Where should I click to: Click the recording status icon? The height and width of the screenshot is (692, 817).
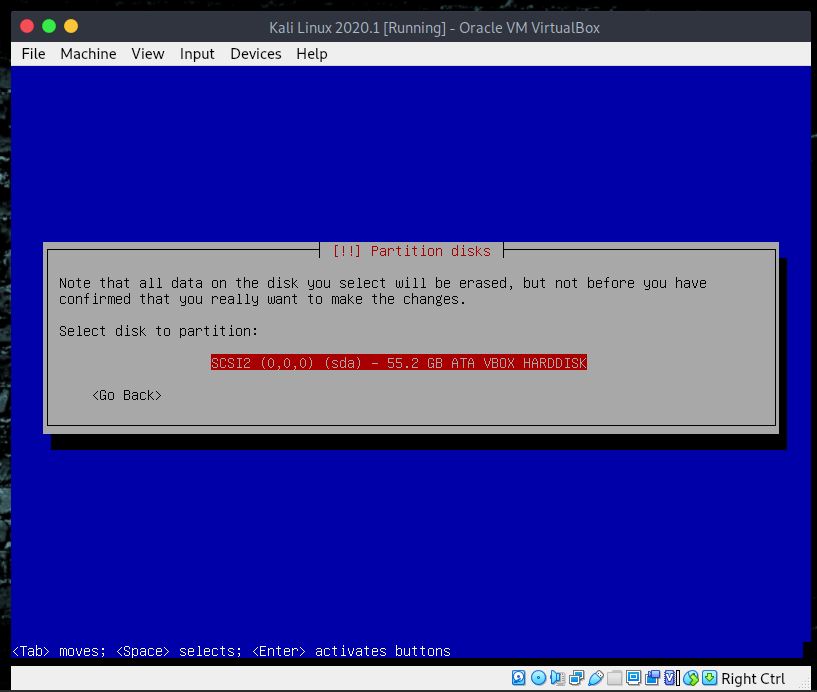(652, 677)
